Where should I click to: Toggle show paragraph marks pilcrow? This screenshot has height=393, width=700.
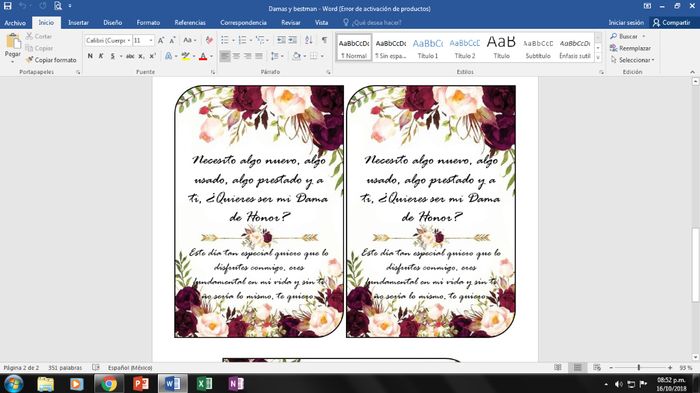point(325,40)
